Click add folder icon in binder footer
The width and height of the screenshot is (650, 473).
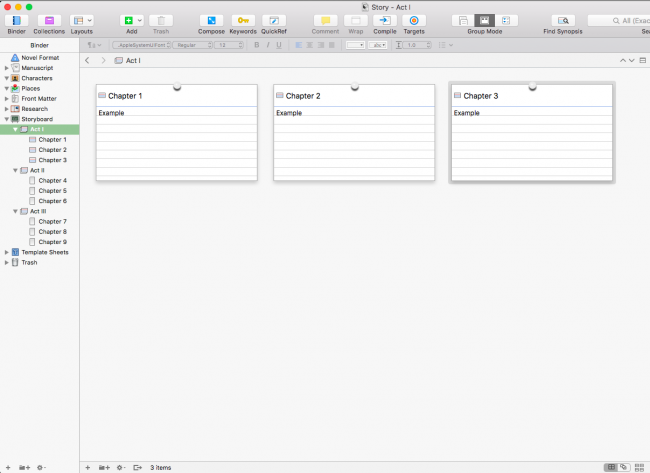coord(24,468)
